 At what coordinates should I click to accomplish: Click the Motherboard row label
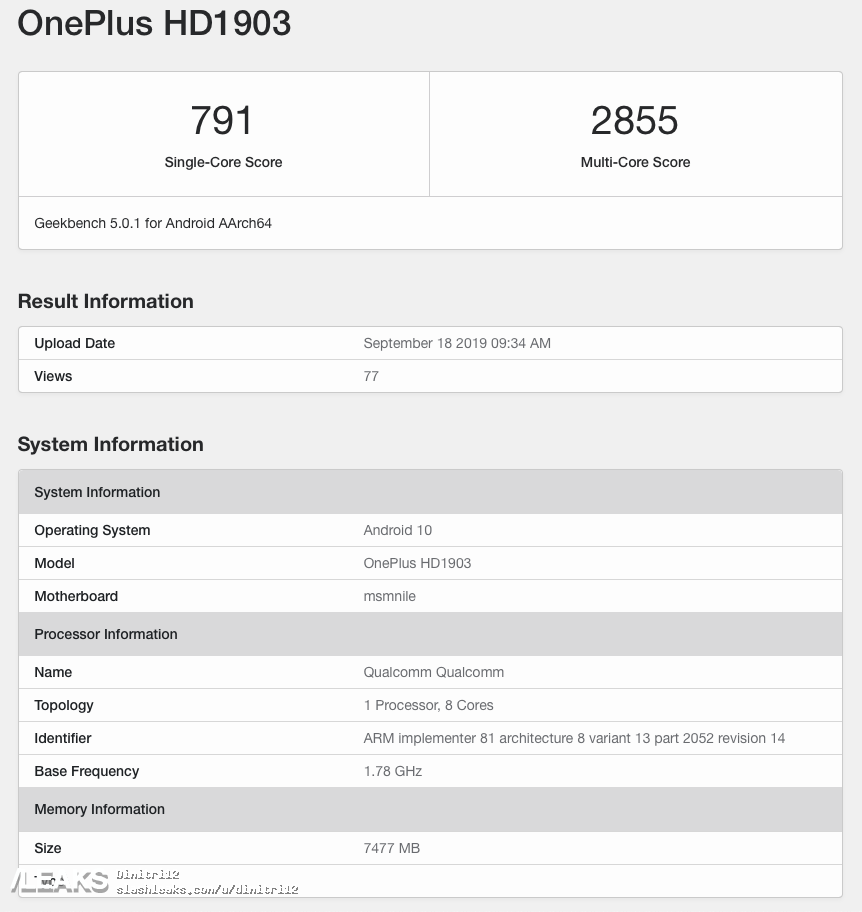click(x=76, y=596)
